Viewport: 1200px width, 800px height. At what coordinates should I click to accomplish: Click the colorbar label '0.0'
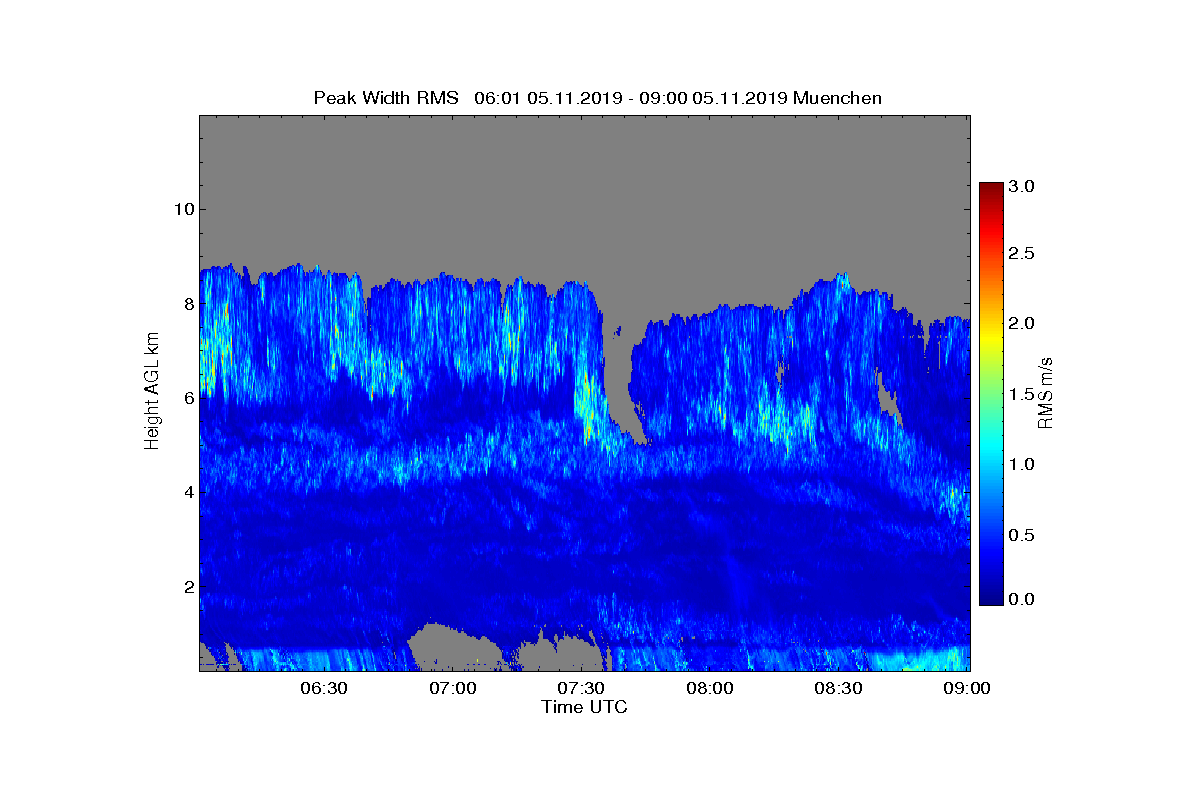pyautogui.click(x=1021, y=599)
